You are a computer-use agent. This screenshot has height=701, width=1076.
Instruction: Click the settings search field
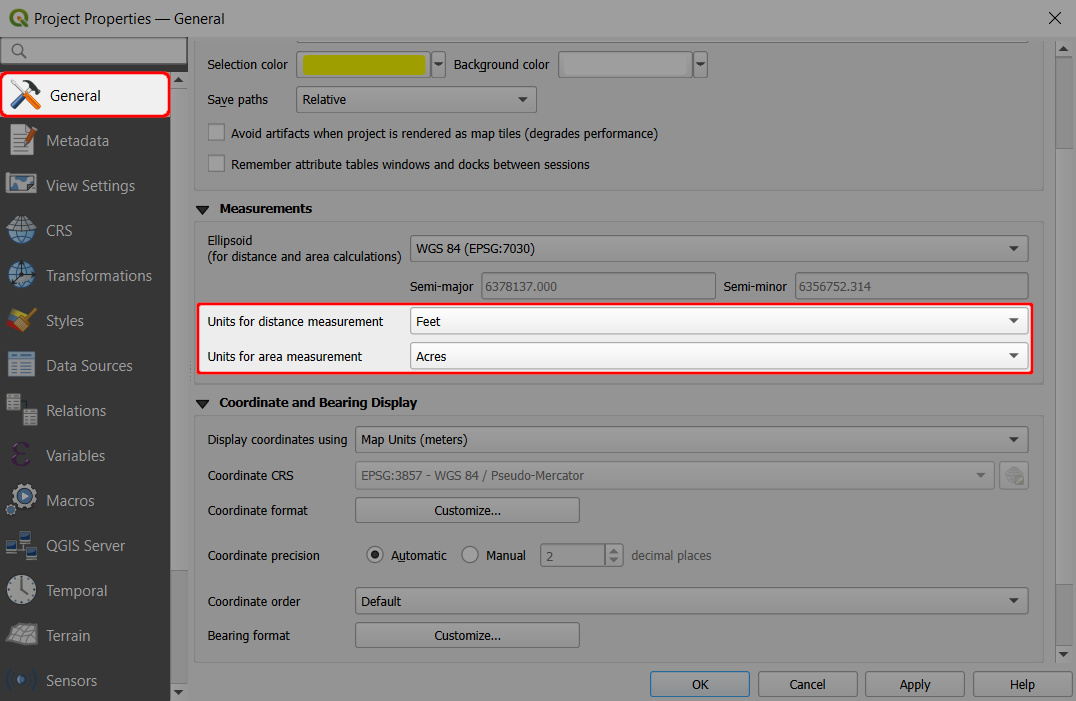coord(94,51)
